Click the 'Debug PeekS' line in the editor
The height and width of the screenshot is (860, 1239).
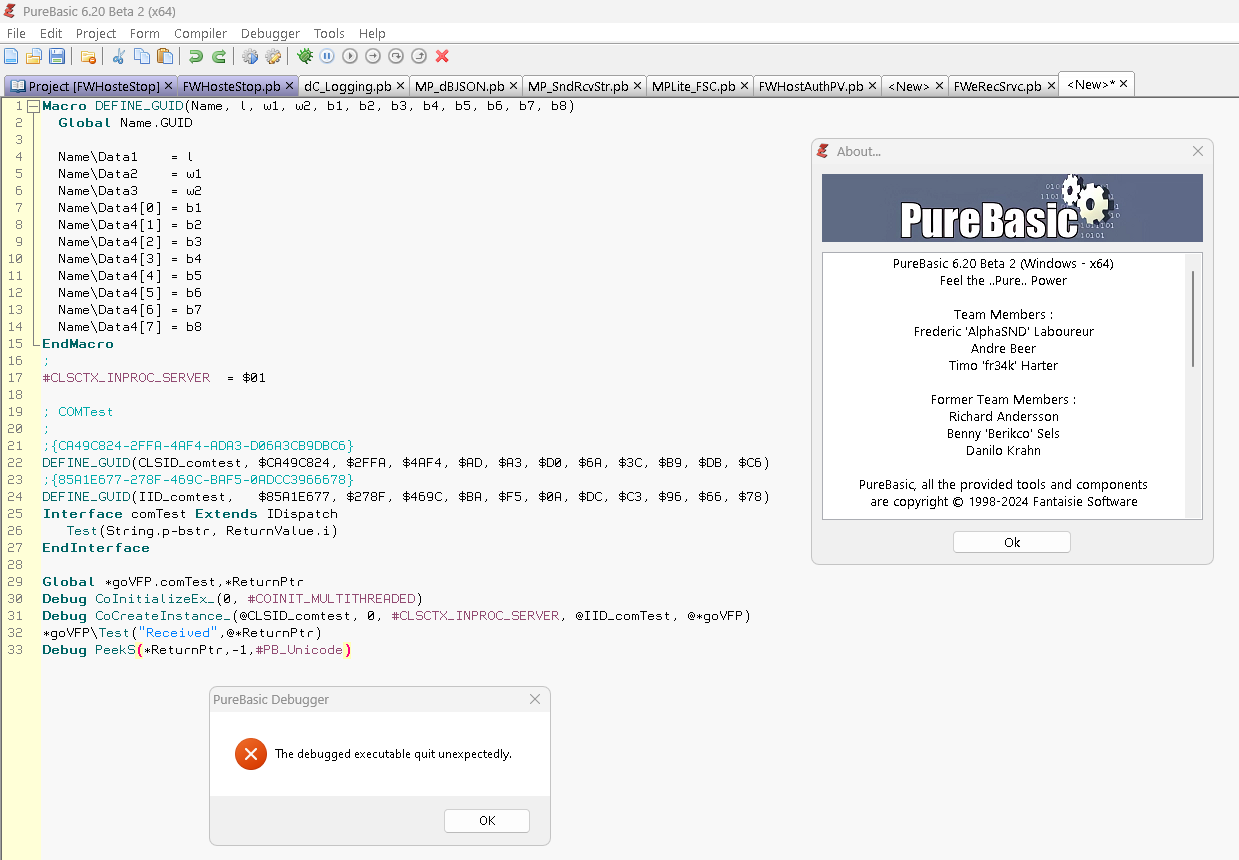tap(197, 650)
